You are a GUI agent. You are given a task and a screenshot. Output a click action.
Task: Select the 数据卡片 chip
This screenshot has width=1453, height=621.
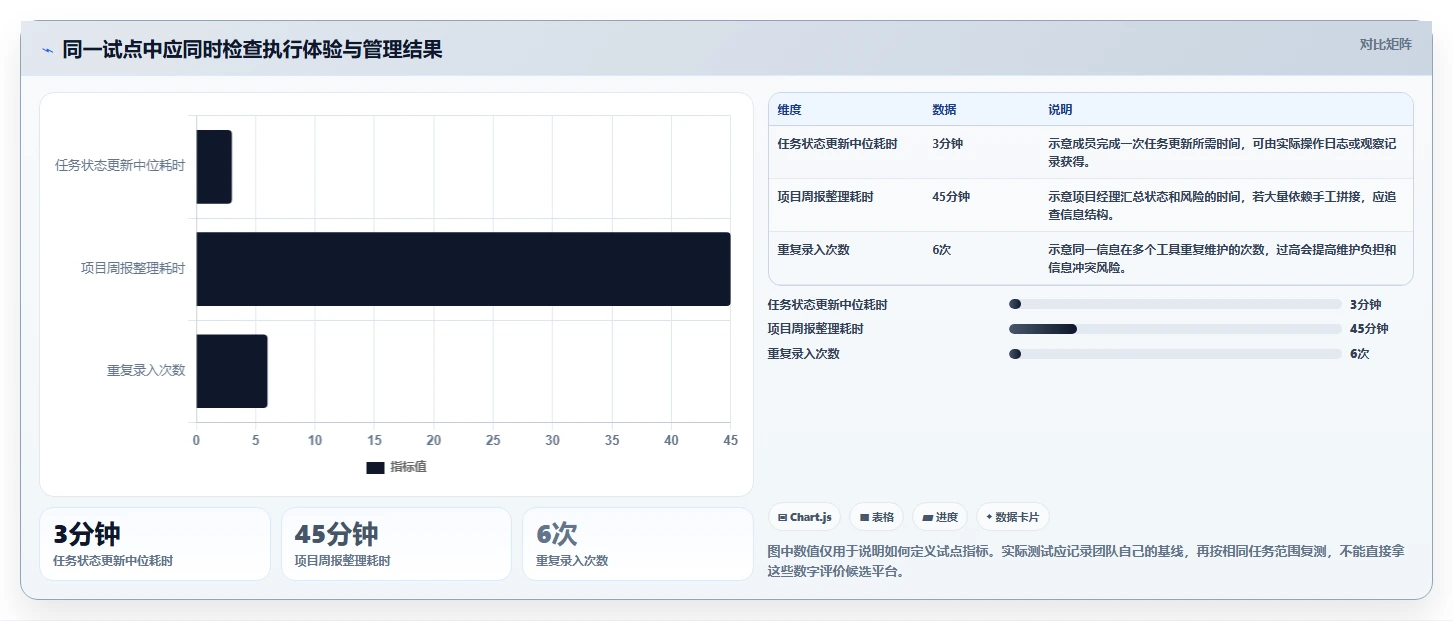click(x=1012, y=517)
